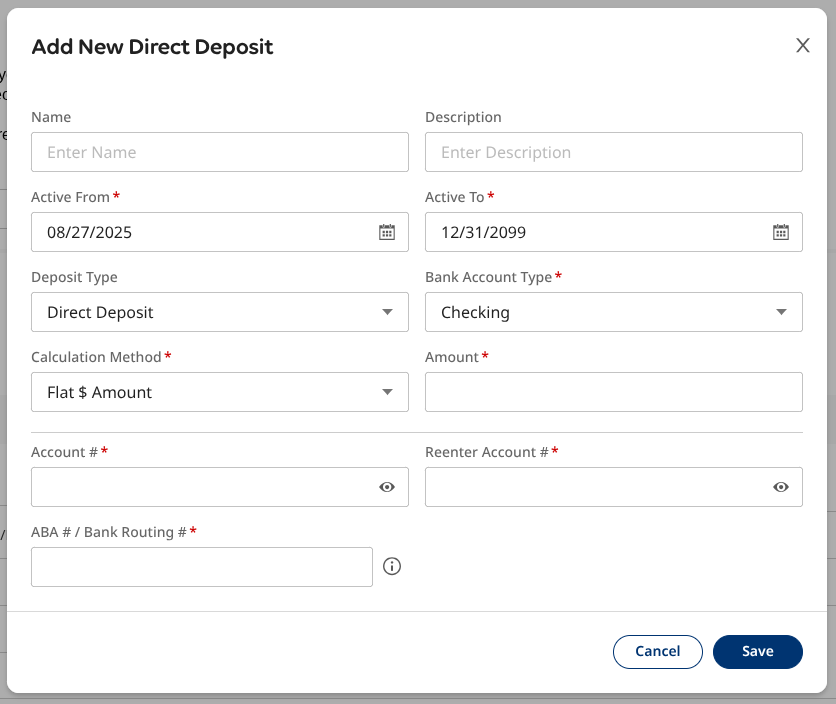Click the Active From date text
This screenshot has height=704, width=836.
click(x=90, y=232)
